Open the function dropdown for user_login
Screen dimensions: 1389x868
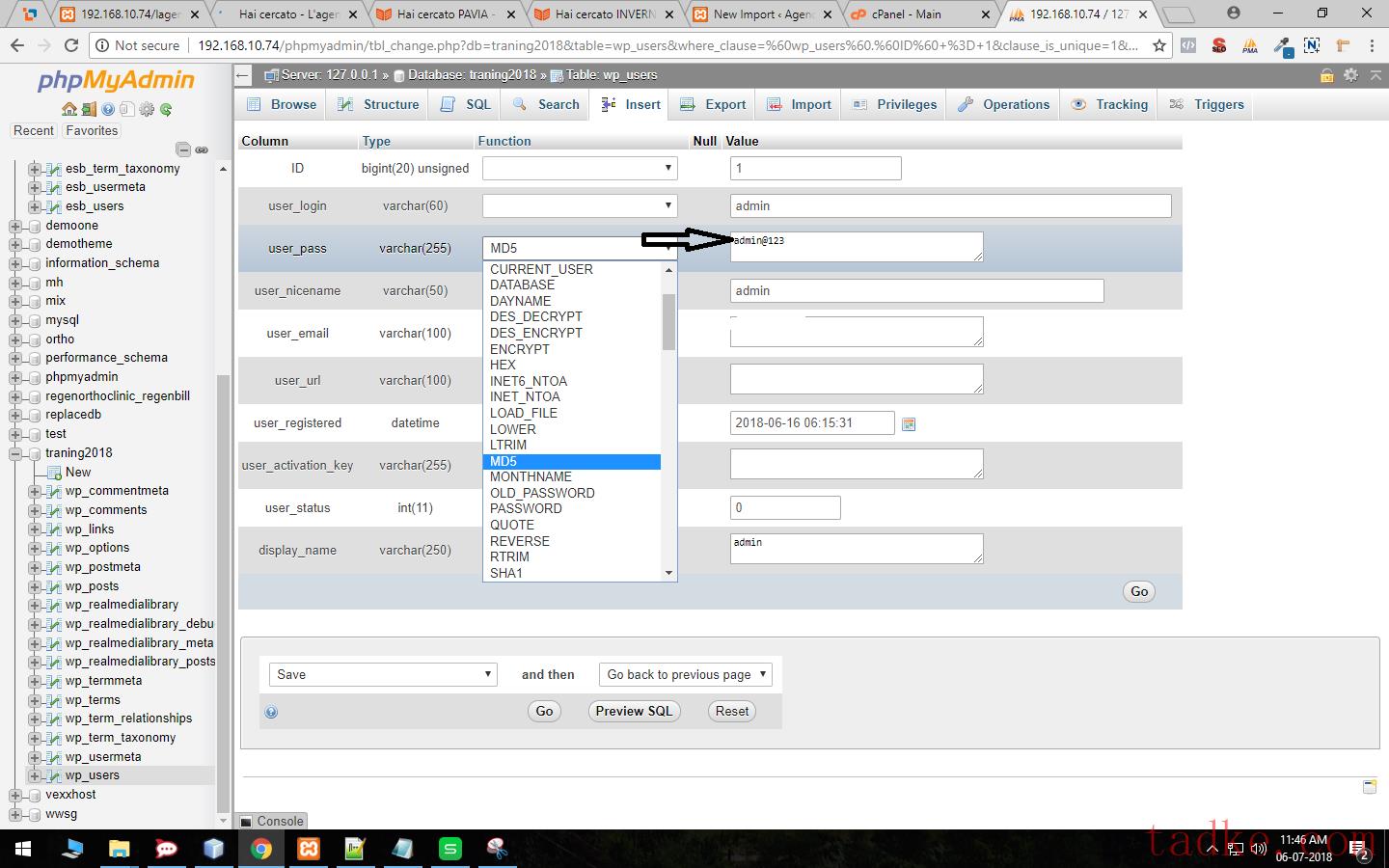pyautogui.click(x=580, y=206)
